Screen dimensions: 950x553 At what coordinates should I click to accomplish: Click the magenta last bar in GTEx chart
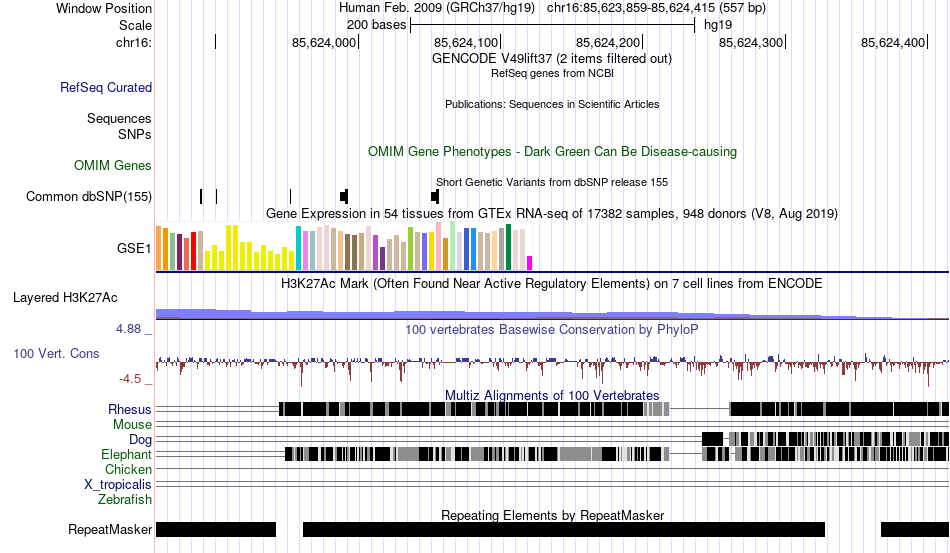click(530, 263)
